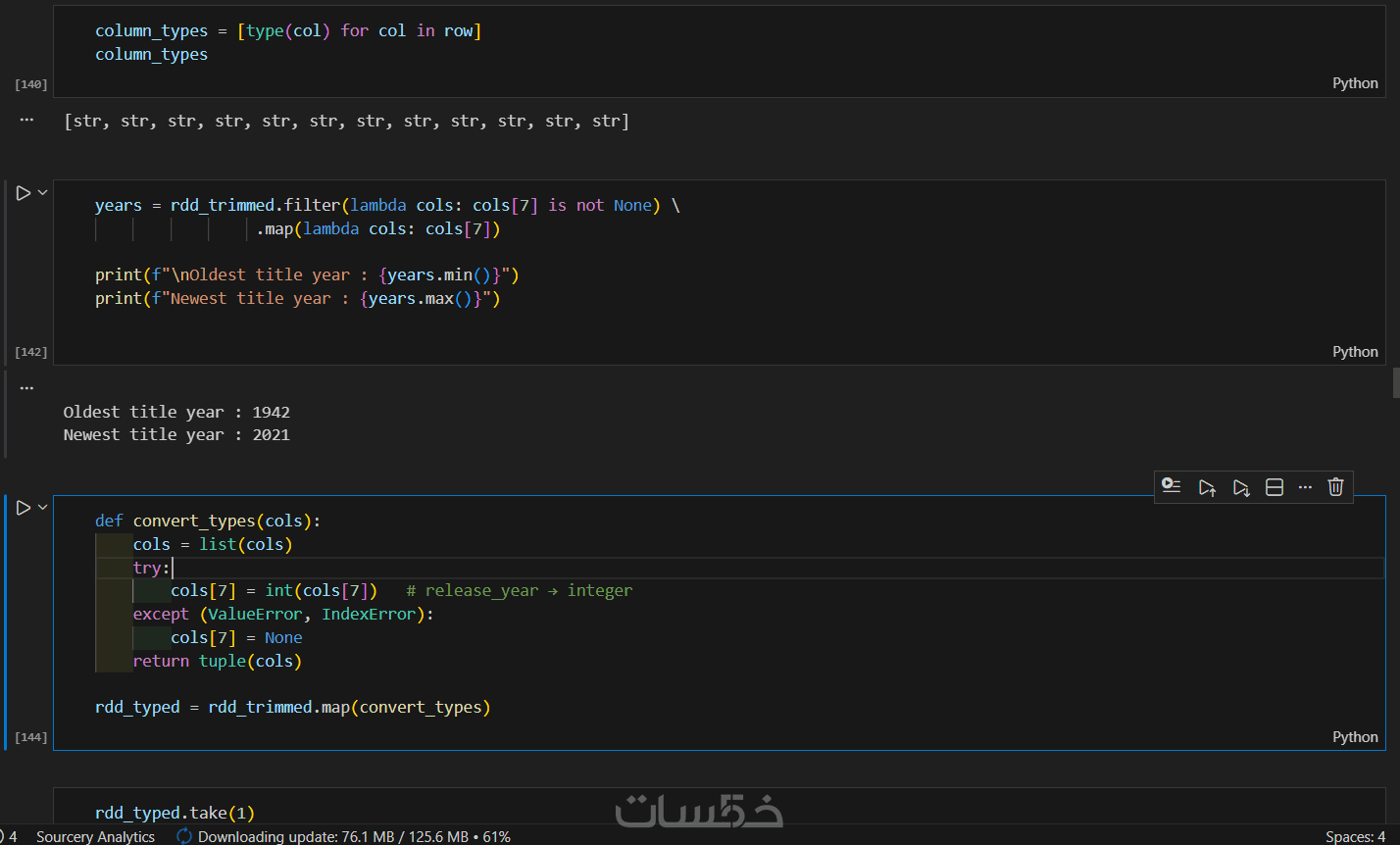The width and height of the screenshot is (1400, 845).
Task: Change the language mode Python of cell 140
Action: [1355, 83]
